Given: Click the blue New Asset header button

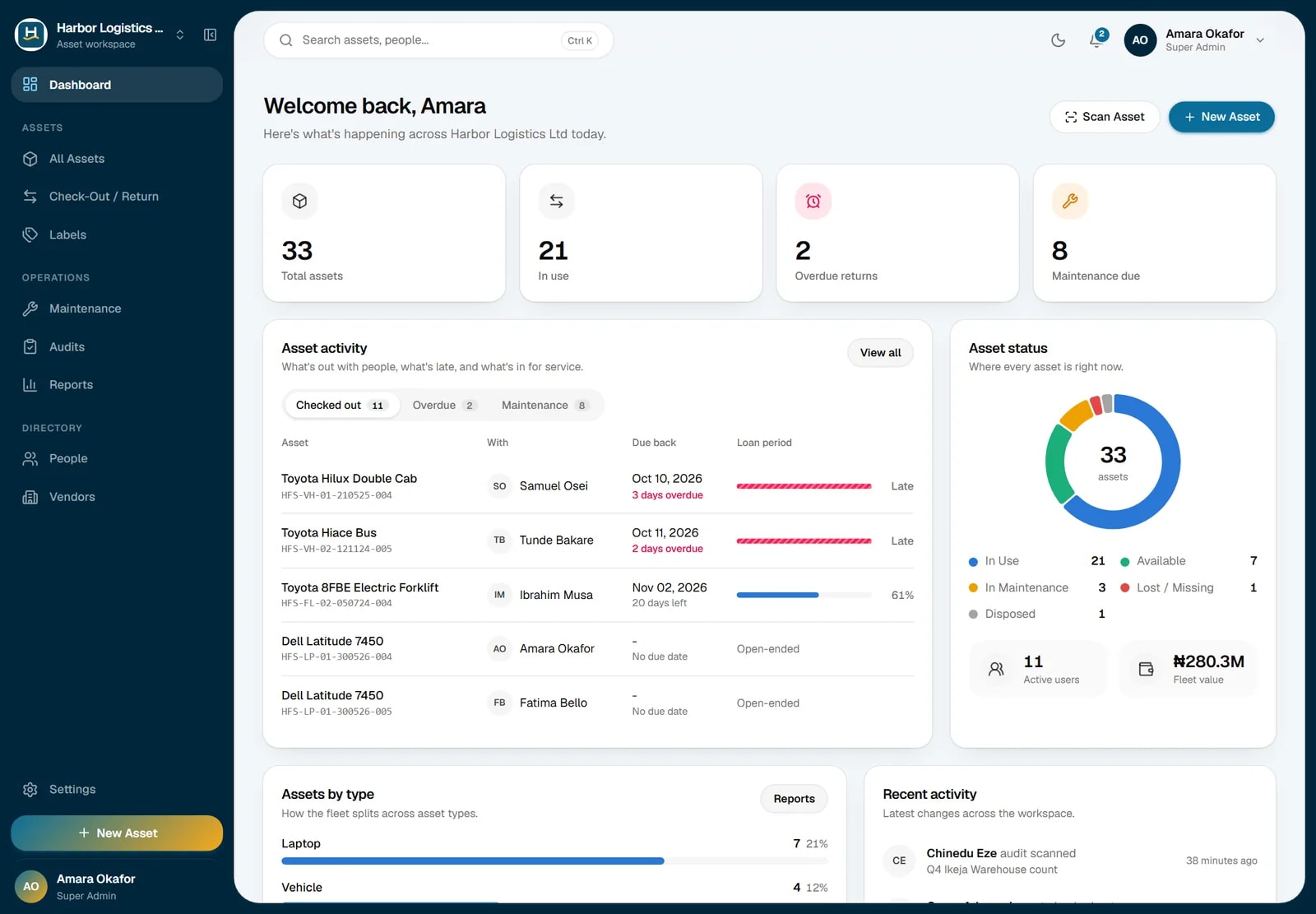Looking at the screenshot, I should (1221, 117).
